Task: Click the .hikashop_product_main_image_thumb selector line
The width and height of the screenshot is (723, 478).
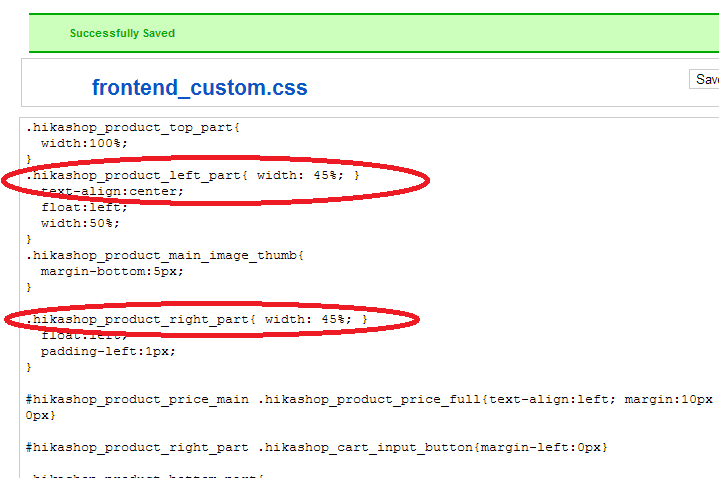Action: [165, 255]
